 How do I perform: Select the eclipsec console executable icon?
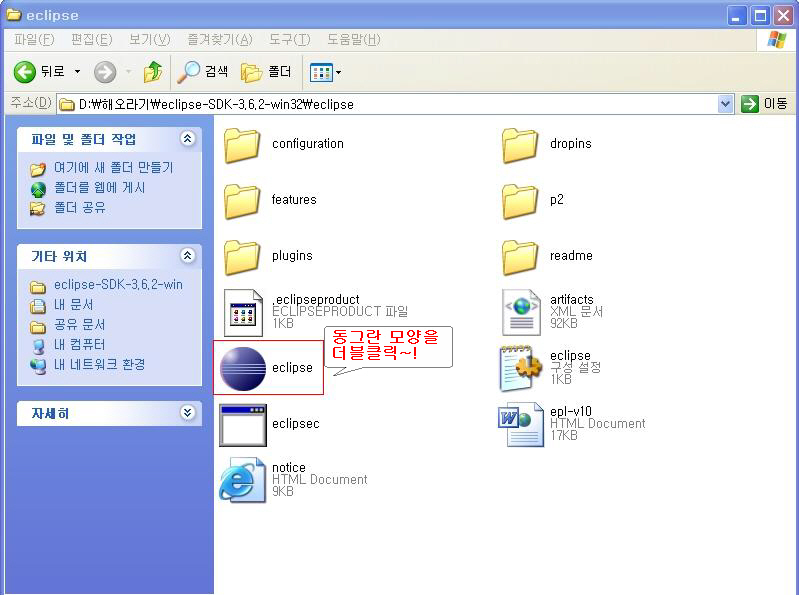coord(243,425)
